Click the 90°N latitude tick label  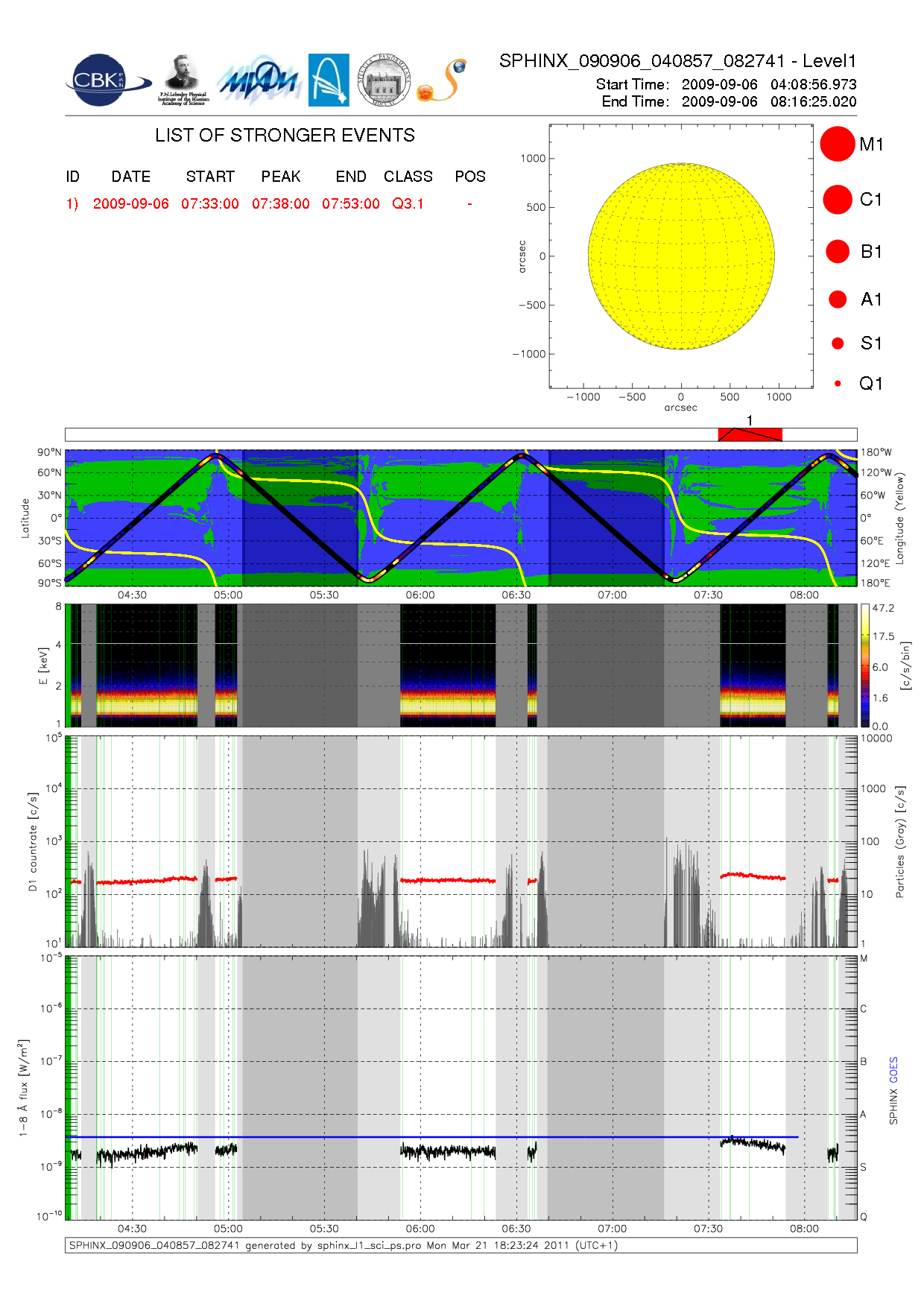(x=49, y=452)
